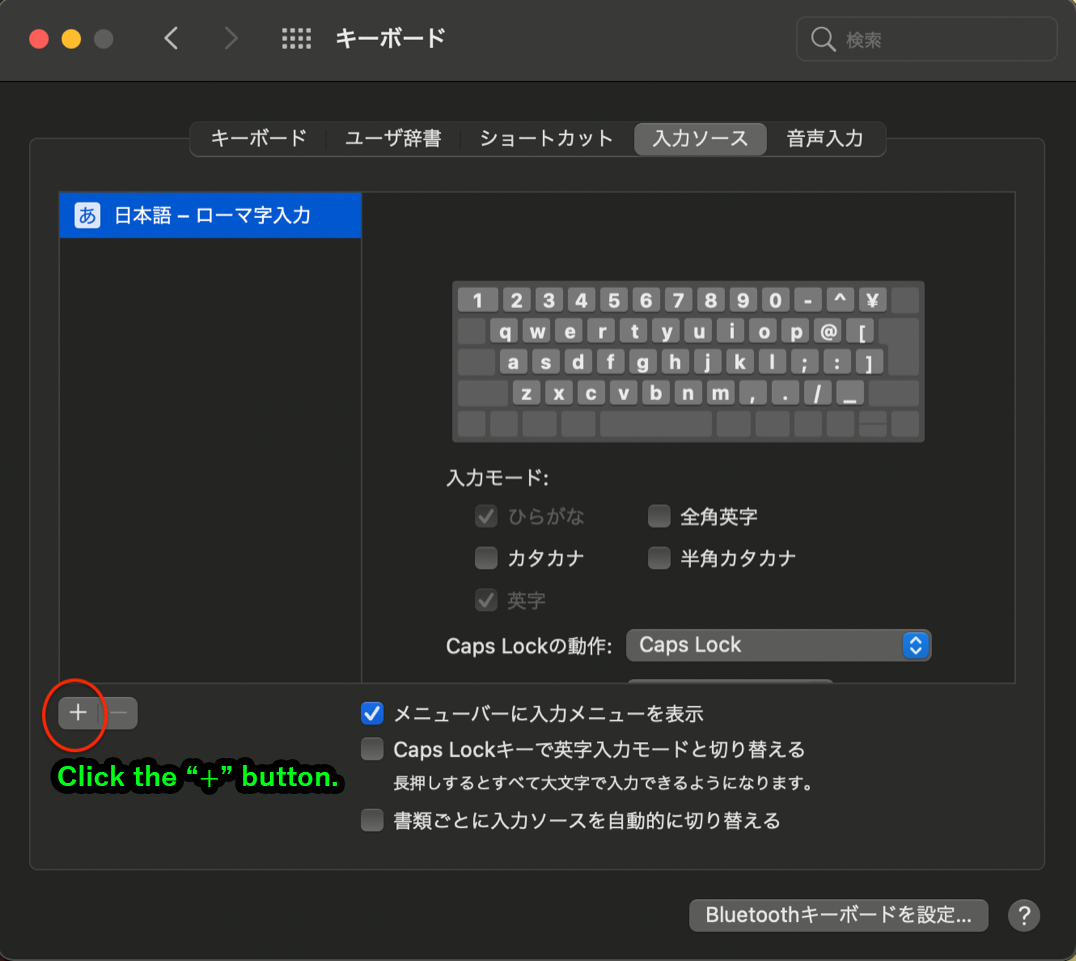Click the minus button to remove input source
Viewport: 1076px width, 961px height.
(x=118, y=713)
